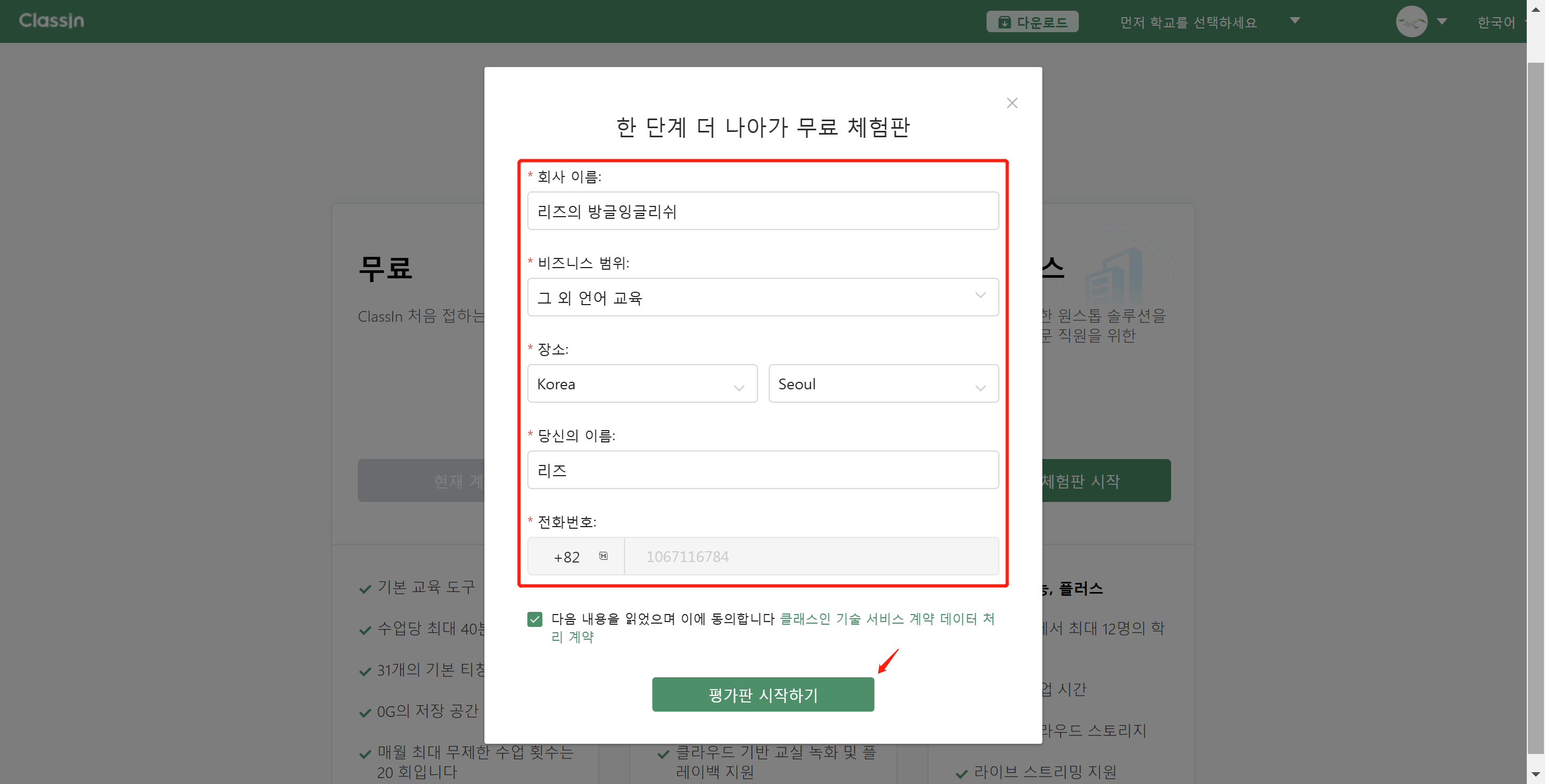Image resolution: width=1545 pixels, height=784 pixels.
Task: Click the 평가판 시작하기 button
Action: tap(763, 694)
